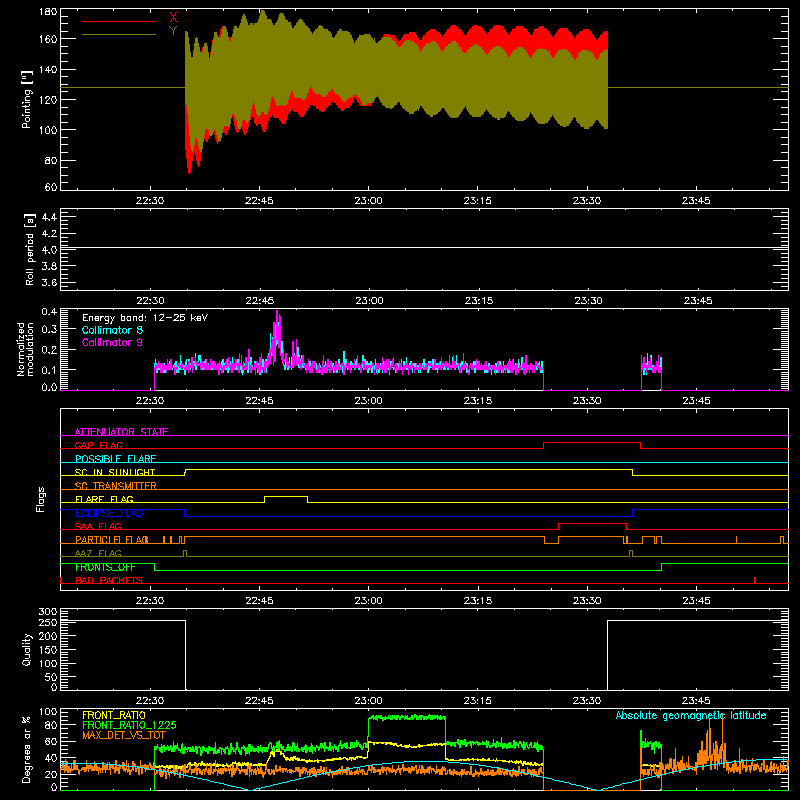Click the 'FRONT_RATIO_1225' green legend entry

pyautogui.click(x=129, y=725)
